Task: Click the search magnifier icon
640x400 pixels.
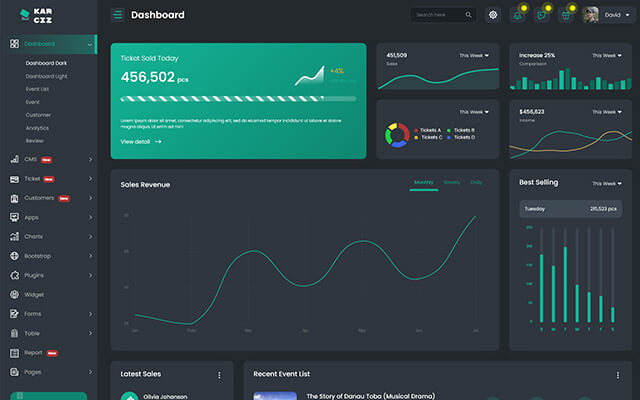Action: click(x=468, y=15)
